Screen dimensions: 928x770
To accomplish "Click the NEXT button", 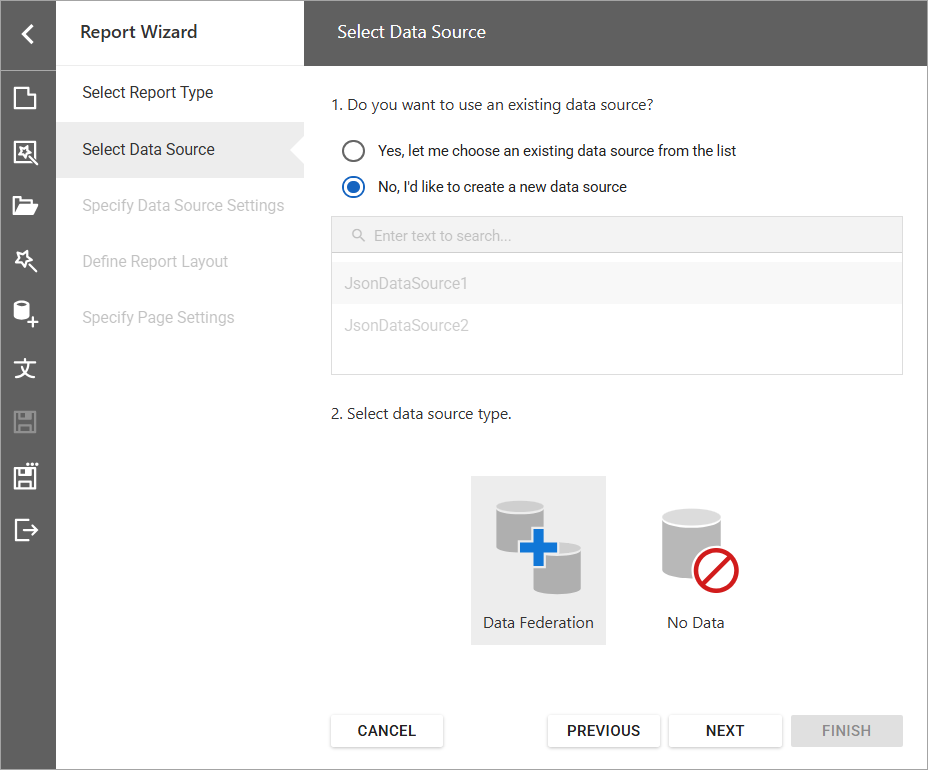I will coord(725,731).
